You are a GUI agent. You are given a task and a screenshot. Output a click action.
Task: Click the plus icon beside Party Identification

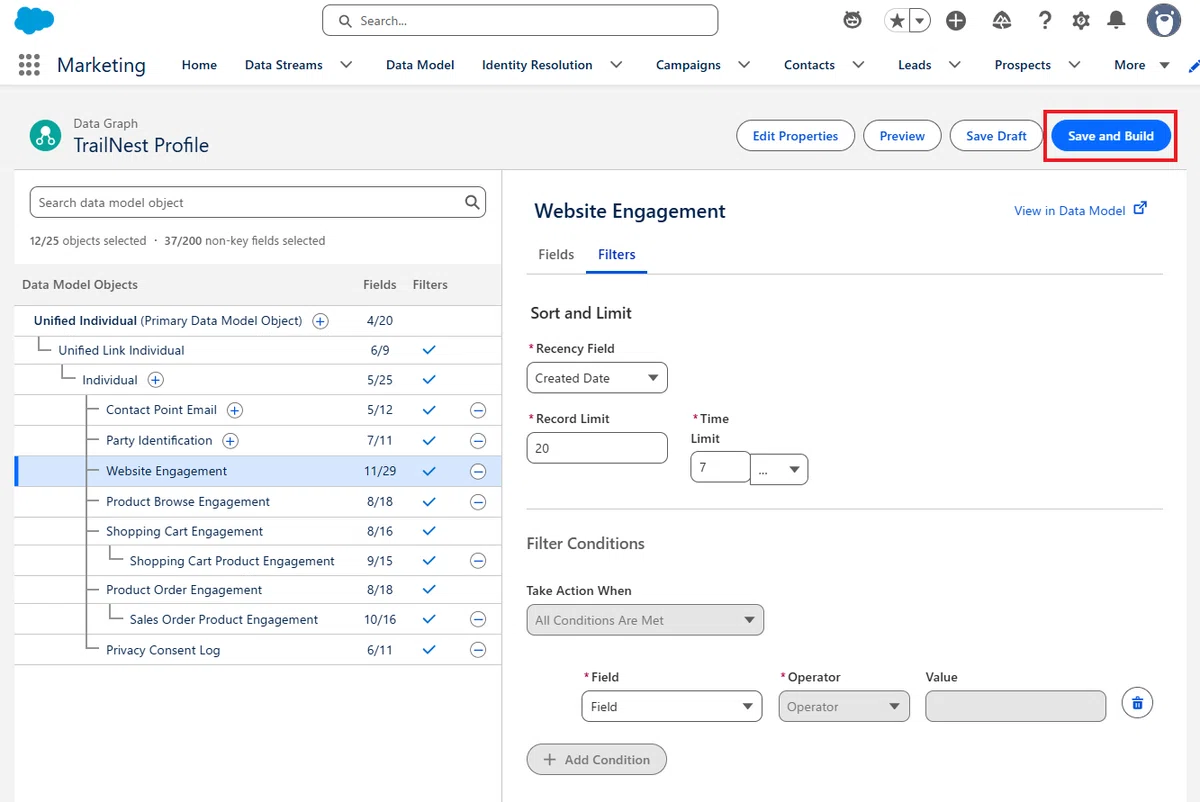(x=230, y=441)
